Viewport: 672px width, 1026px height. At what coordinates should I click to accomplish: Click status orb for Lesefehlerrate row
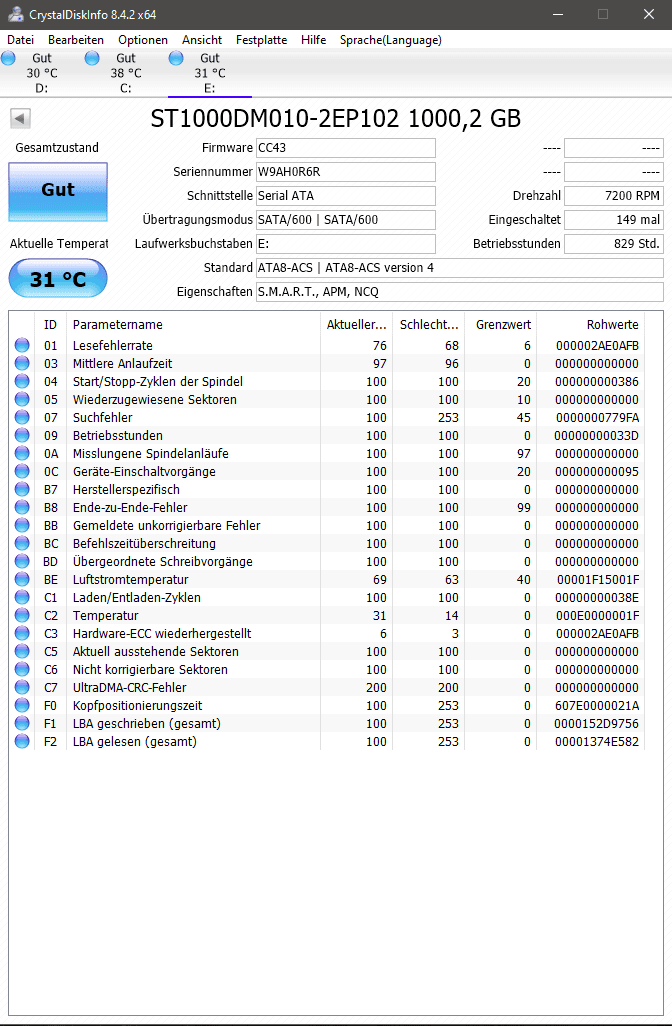point(22,345)
